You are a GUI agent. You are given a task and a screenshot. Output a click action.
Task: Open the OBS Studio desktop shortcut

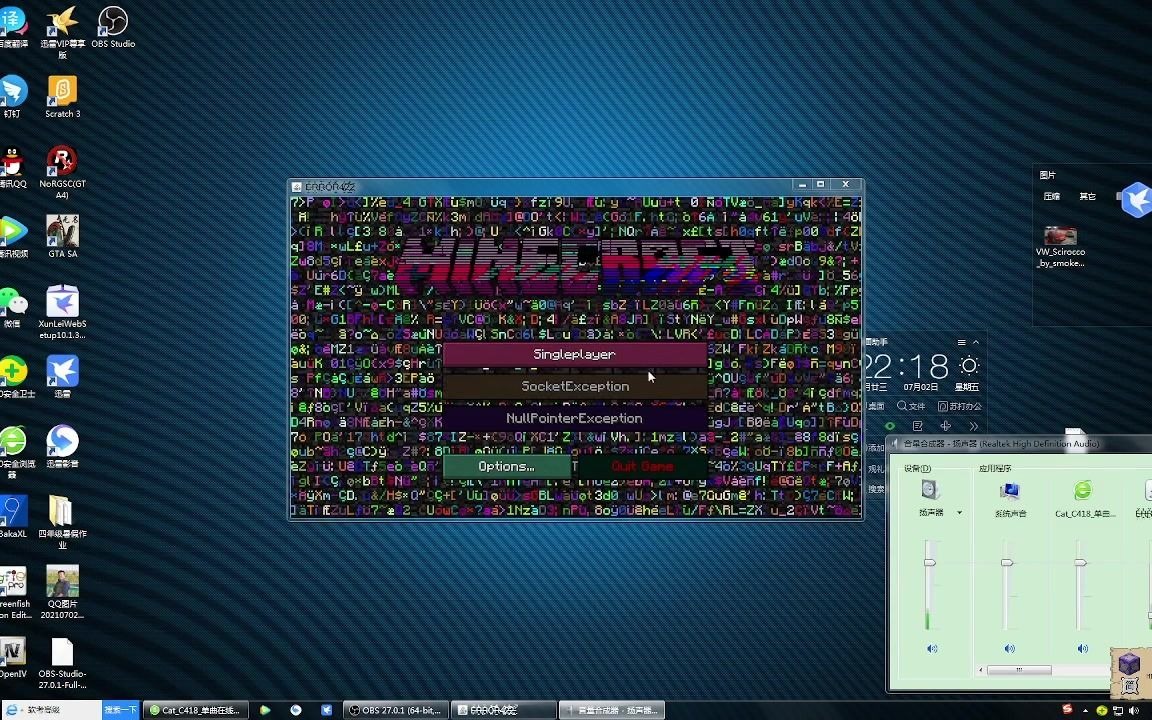tap(112, 27)
